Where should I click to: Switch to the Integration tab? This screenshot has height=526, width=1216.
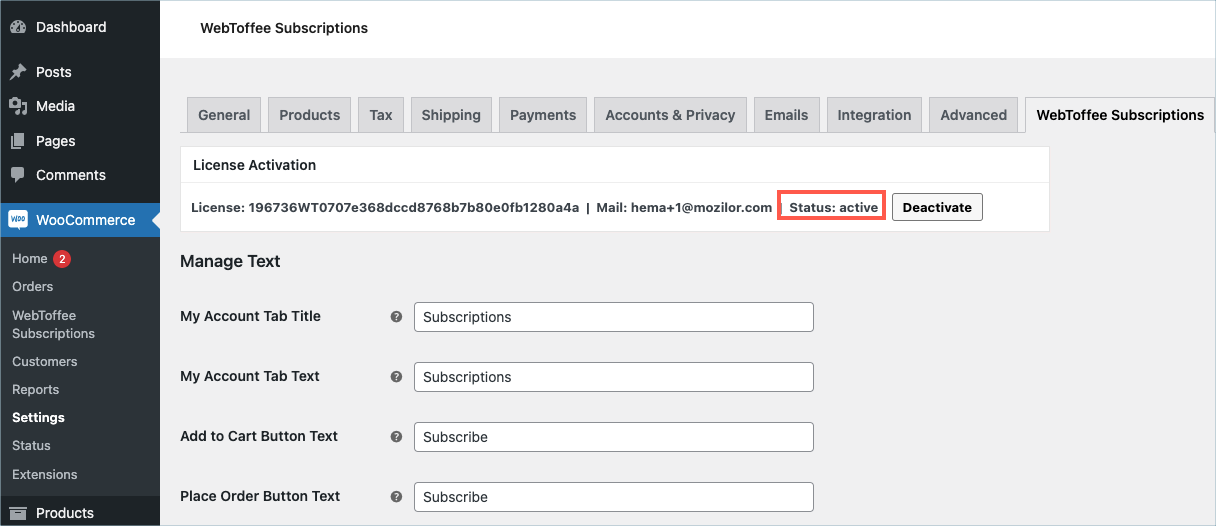click(874, 115)
